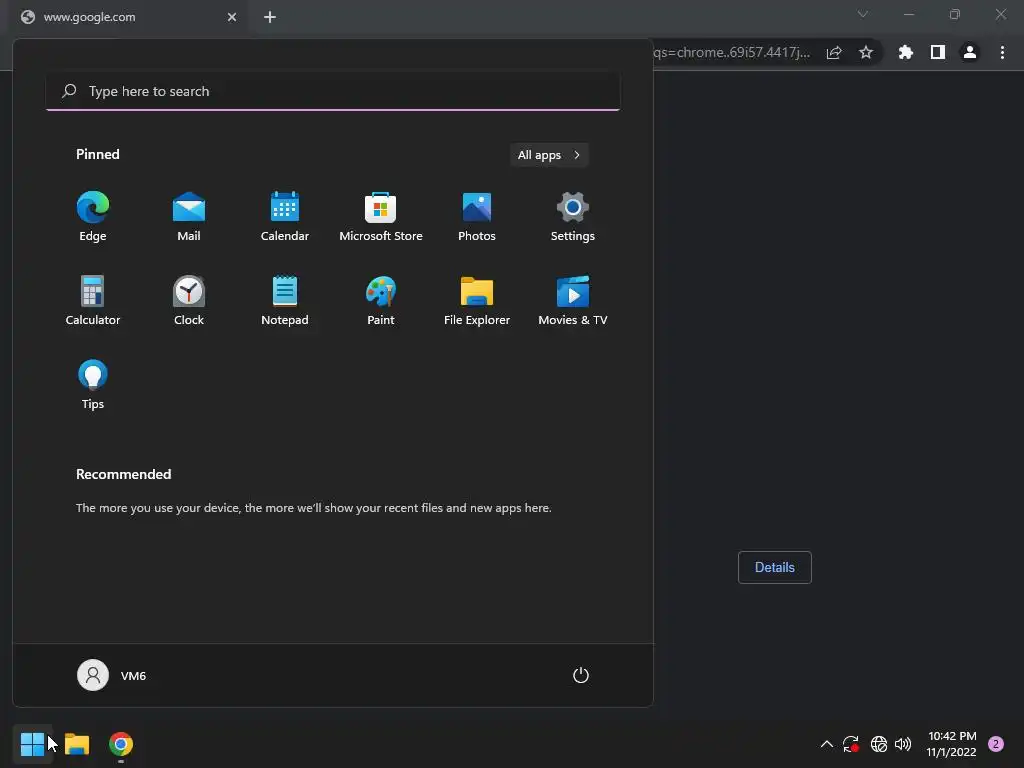Viewport: 1024px width, 768px height.
Task: Open the clock and date flyout
Action: [952, 744]
